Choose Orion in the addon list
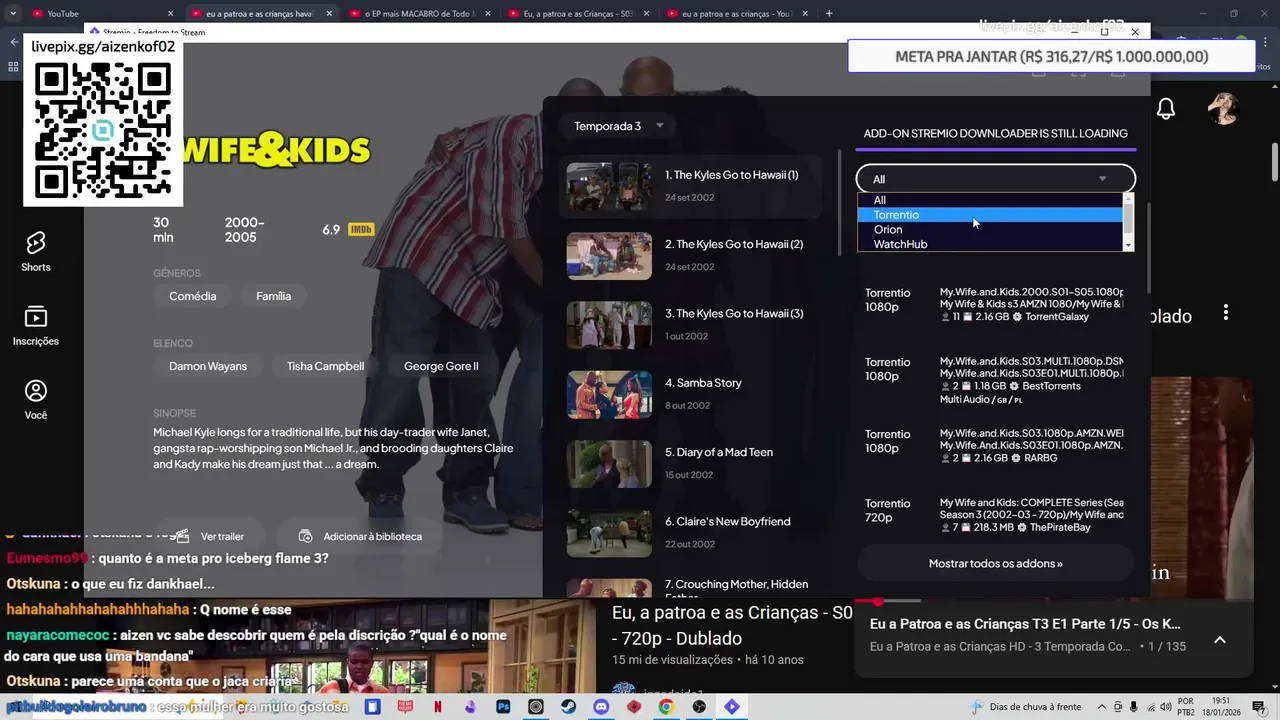 click(x=990, y=229)
